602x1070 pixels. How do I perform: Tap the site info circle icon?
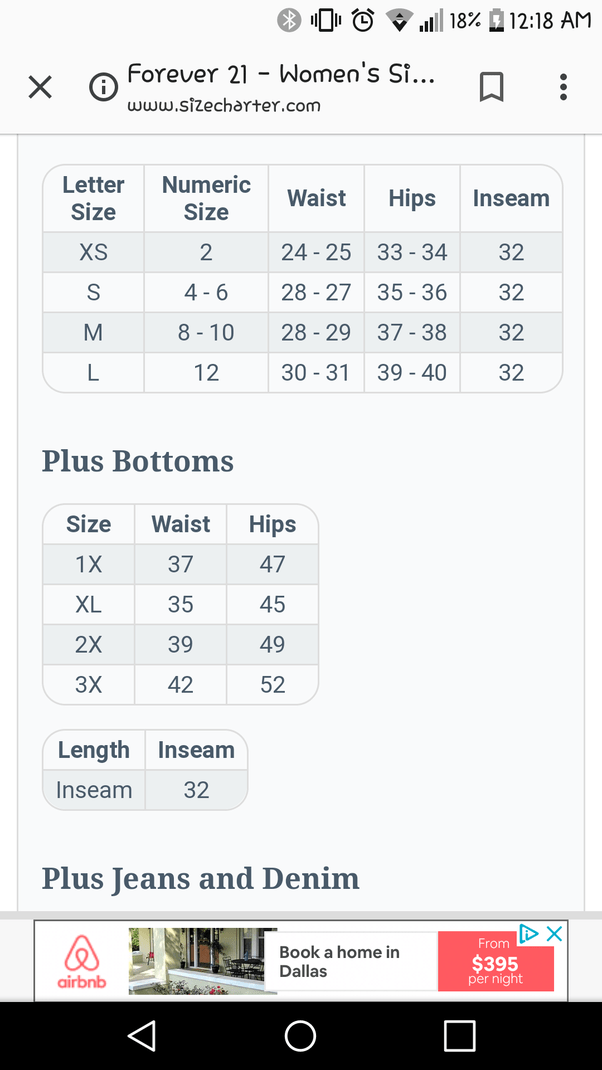(103, 88)
